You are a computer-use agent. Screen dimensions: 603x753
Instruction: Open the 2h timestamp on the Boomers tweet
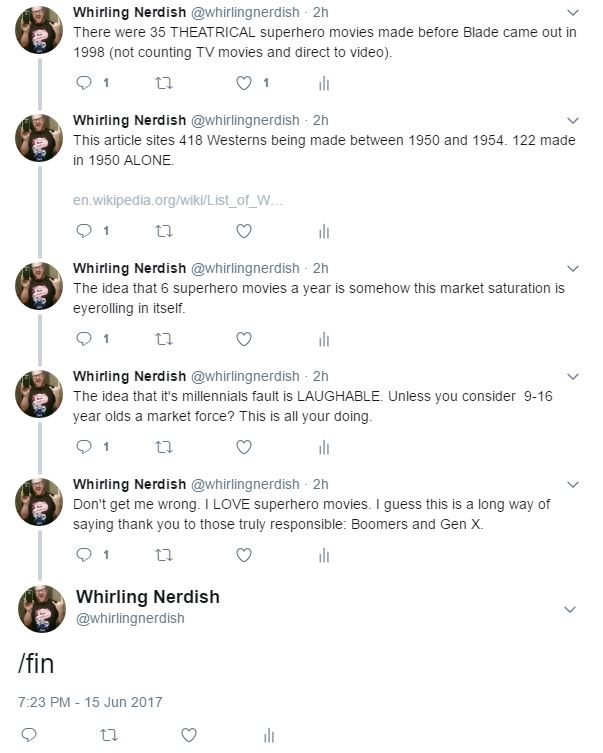point(321,484)
